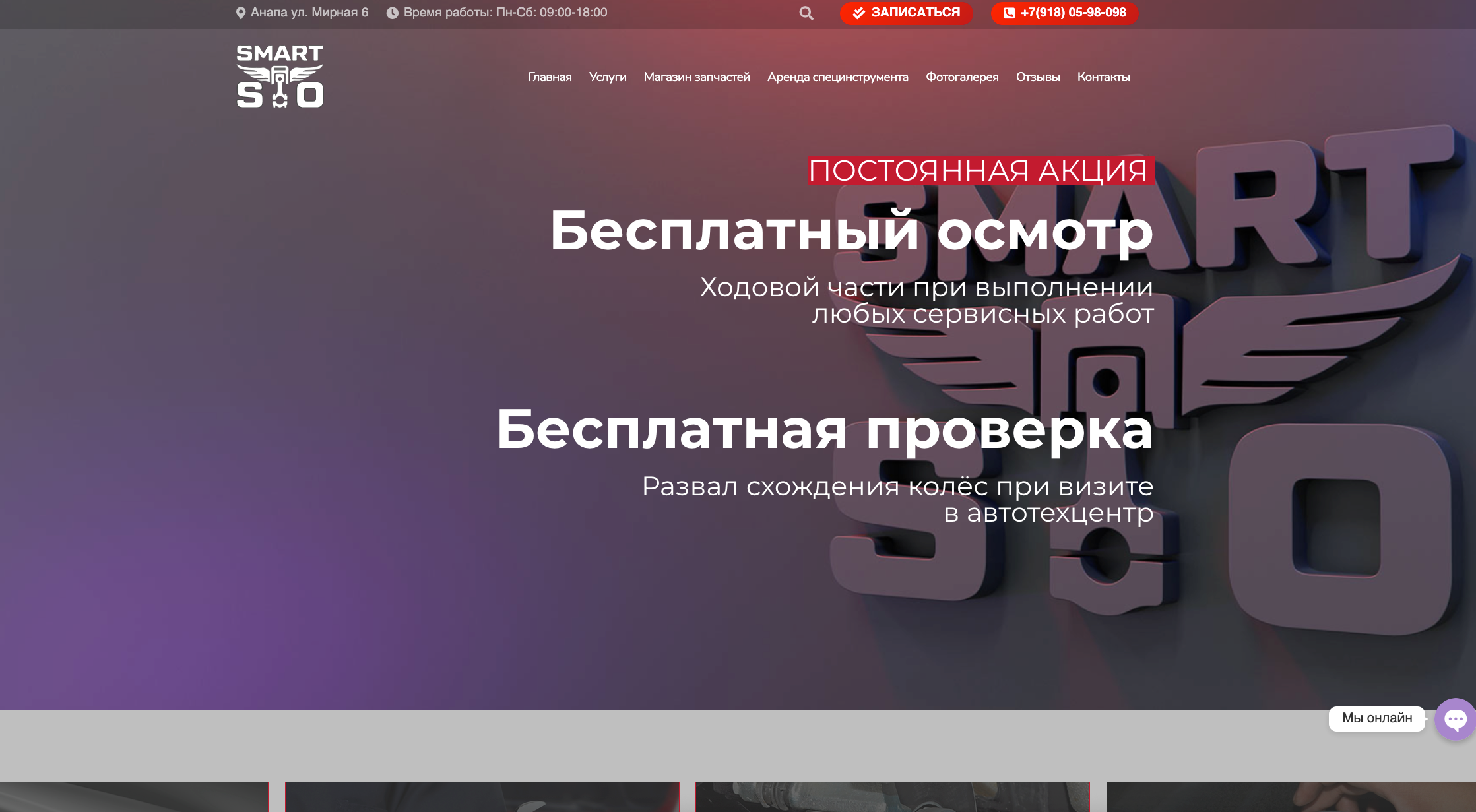The width and height of the screenshot is (1476, 812).
Task: Click the location pin icon
Action: point(241,13)
